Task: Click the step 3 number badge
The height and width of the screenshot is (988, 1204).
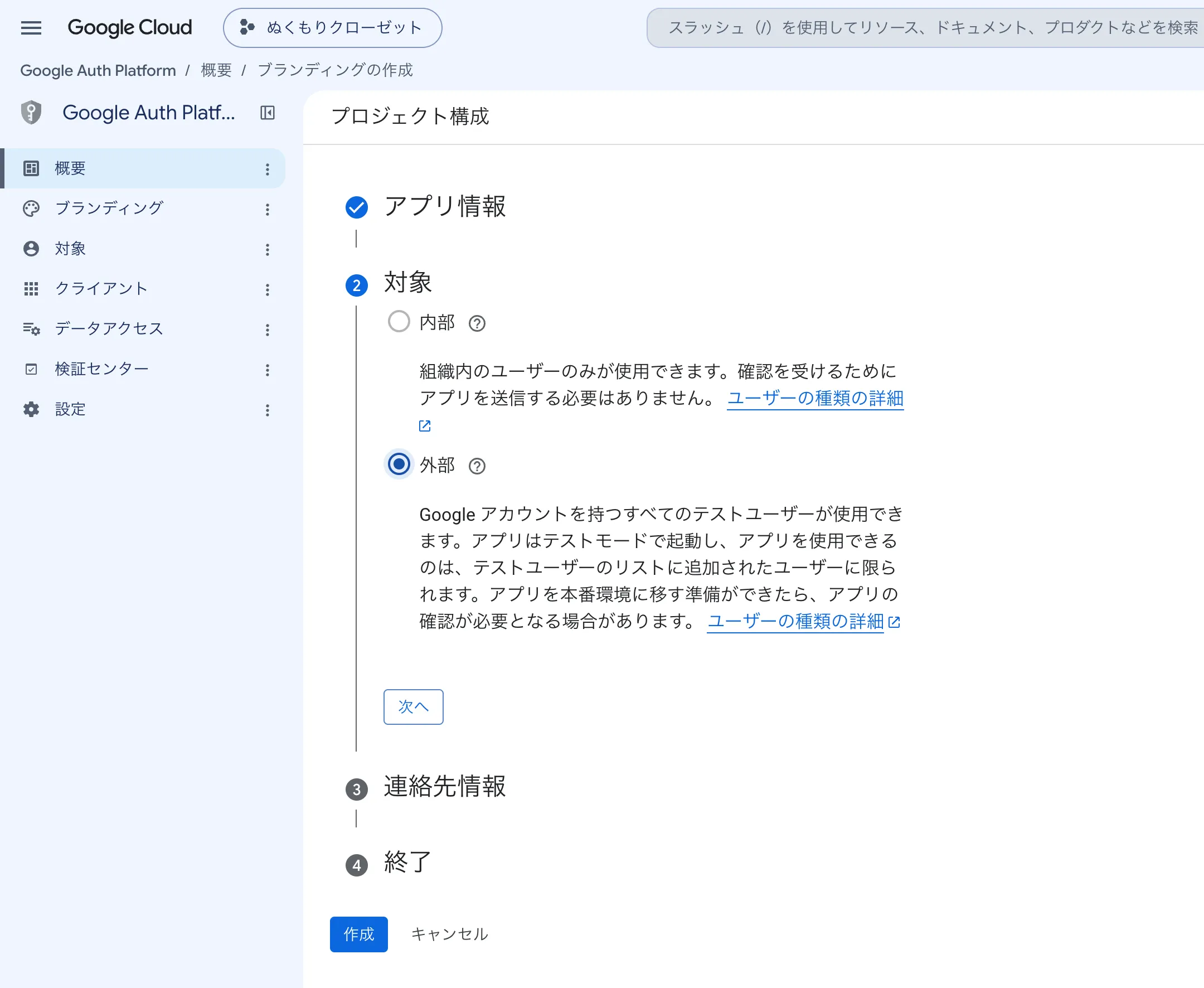Action: coord(357,790)
